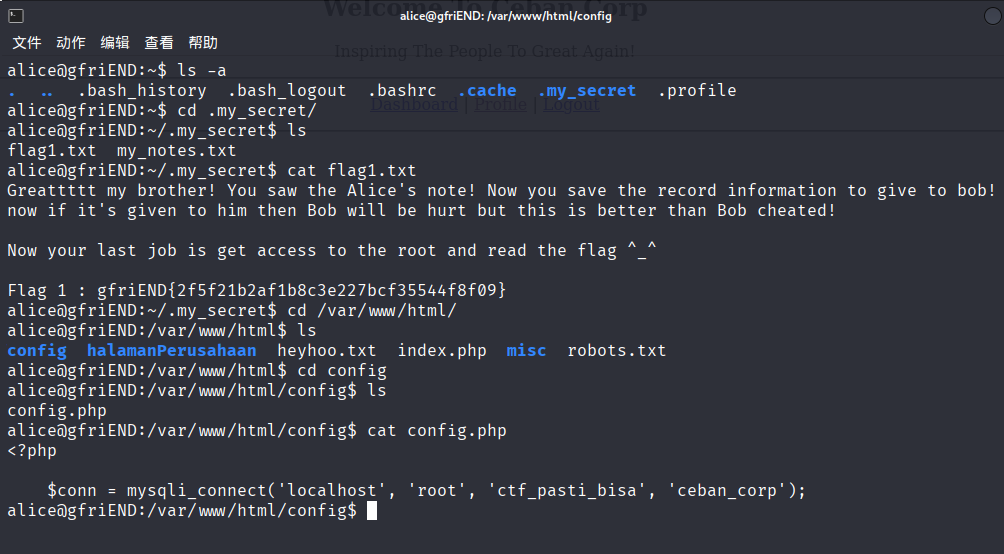
Task: Click the block cursor at the last prompt
Action: pyautogui.click(x=371, y=510)
